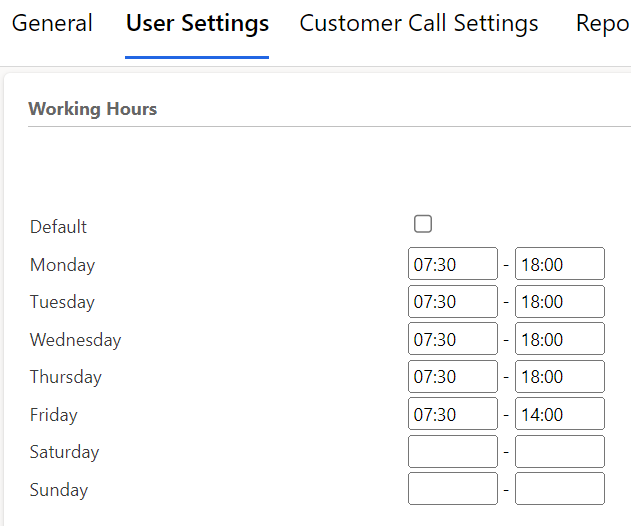Viewport: 631px width, 526px height.
Task: Open the partially visible Repo tab
Action: tap(602, 24)
